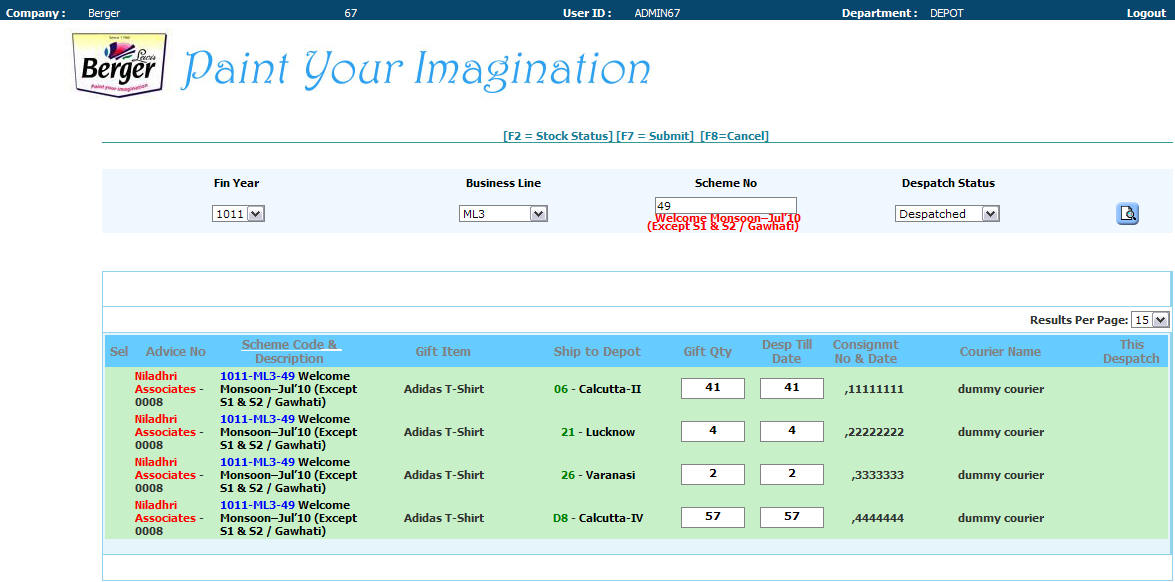Viewport: 1175px width, 582px height.
Task: Click the Courier Name column header
Action: (1000, 351)
